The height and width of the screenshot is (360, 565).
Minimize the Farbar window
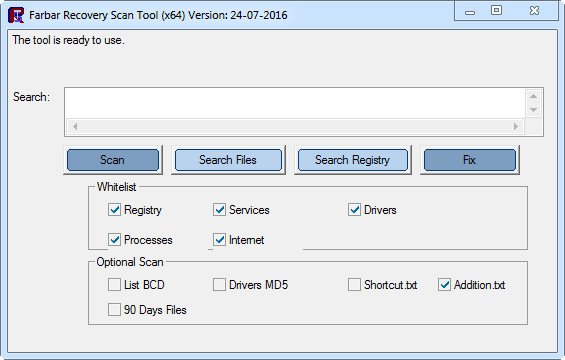coord(470,12)
